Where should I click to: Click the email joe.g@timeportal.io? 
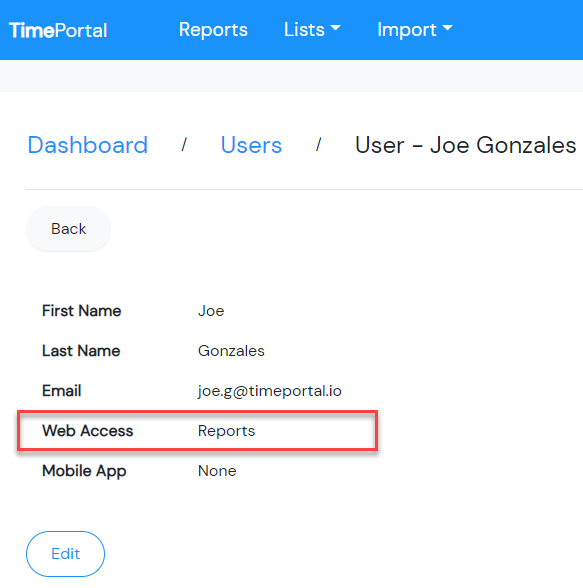[270, 391]
